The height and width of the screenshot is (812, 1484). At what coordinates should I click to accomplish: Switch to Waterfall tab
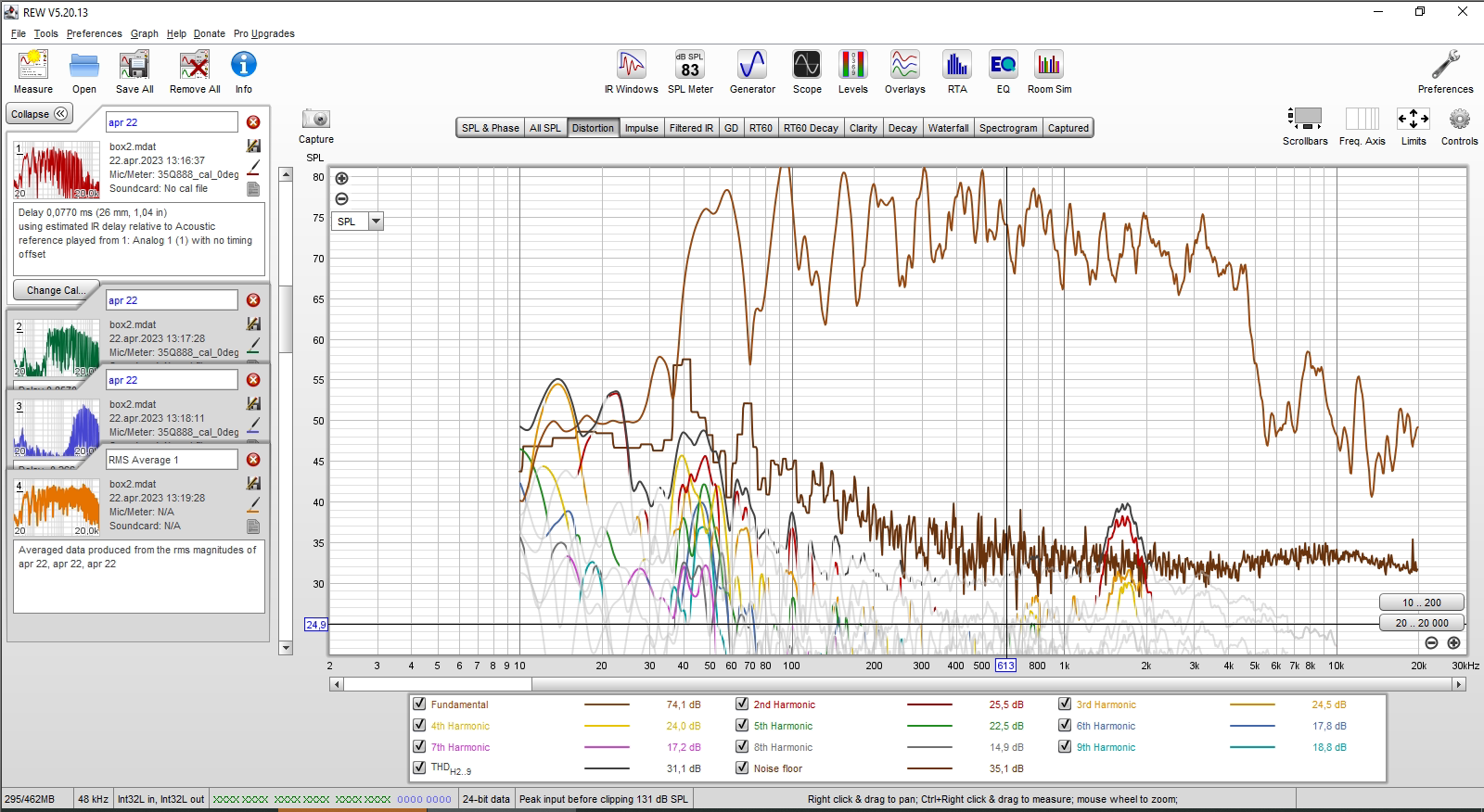coord(948,128)
